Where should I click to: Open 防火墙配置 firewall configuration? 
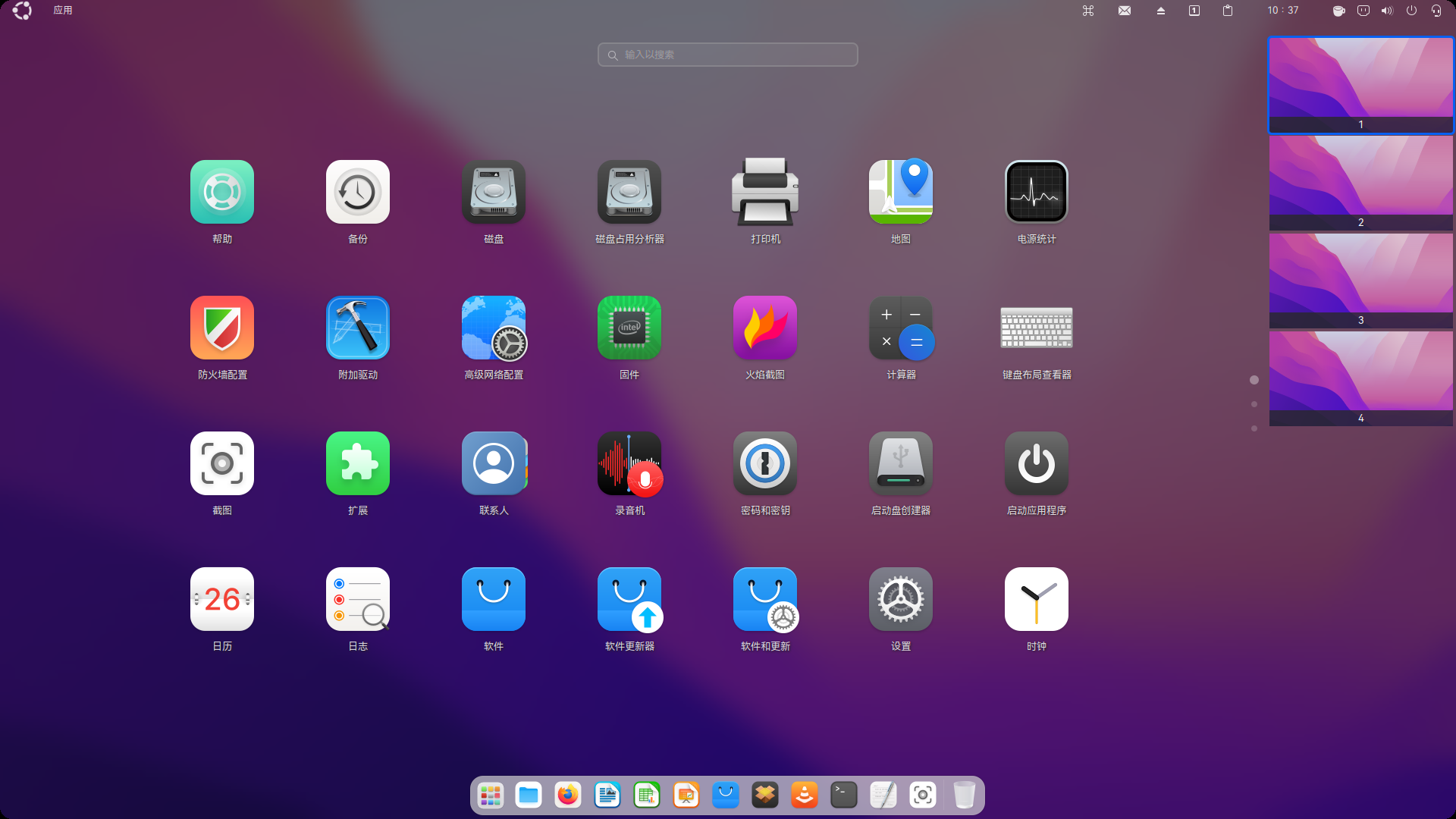tap(222, 328)
